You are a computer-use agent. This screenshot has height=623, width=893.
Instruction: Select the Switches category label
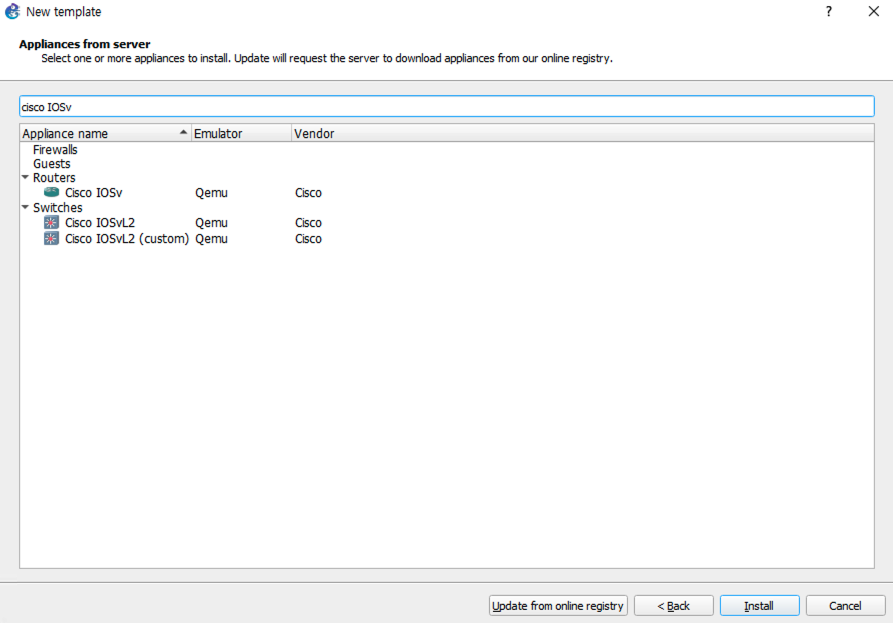pyautogui.click(x=58, y=208)
